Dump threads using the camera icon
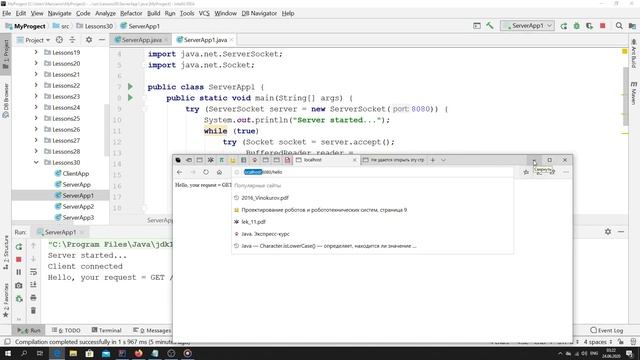The width and height of the screenshot is (640, 360). (19, 285)
